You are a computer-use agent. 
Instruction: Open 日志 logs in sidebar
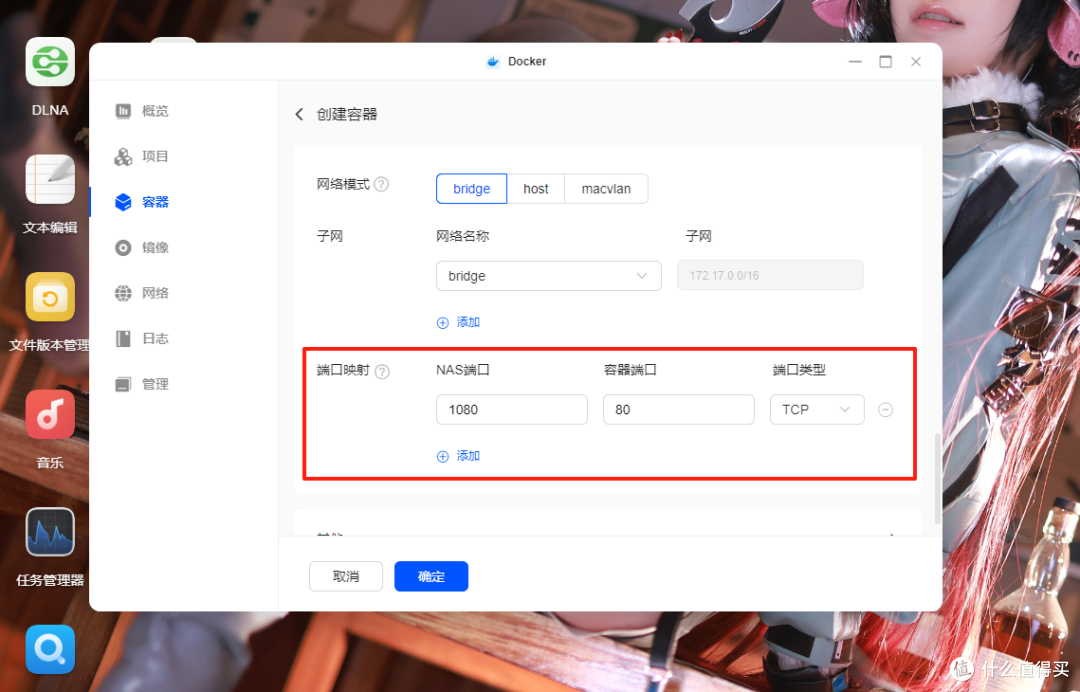155,338
